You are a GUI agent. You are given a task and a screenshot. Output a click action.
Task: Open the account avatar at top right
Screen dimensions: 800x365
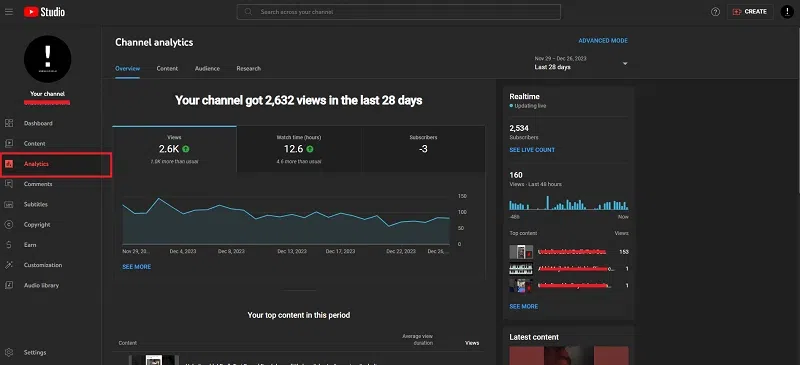(x=787, y=12)
